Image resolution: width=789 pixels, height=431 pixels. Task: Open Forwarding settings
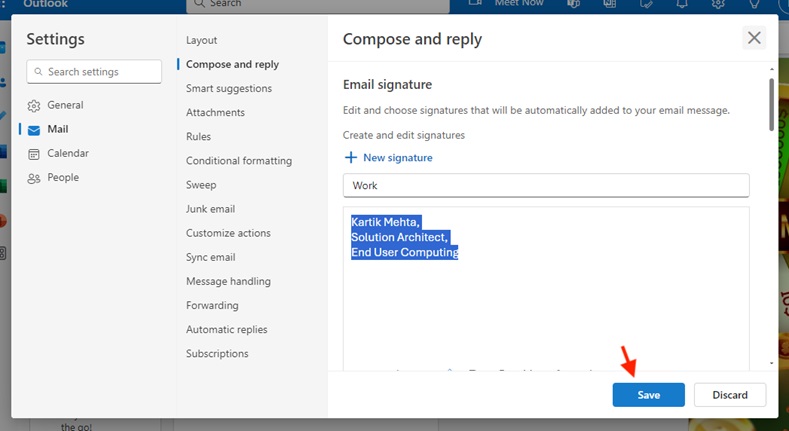click(212, 306)
